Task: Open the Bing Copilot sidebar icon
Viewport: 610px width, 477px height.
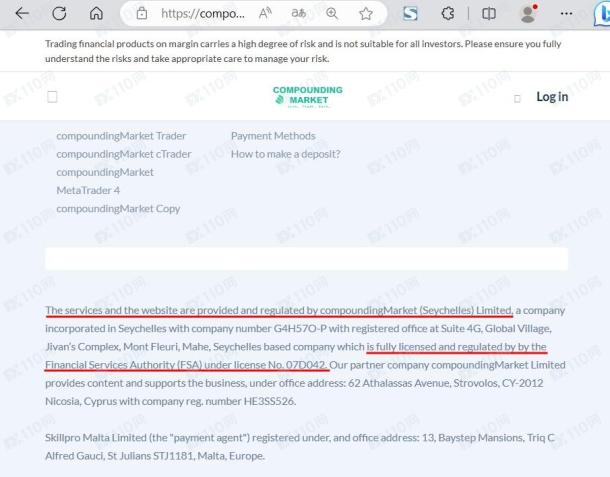Action: 602,14
